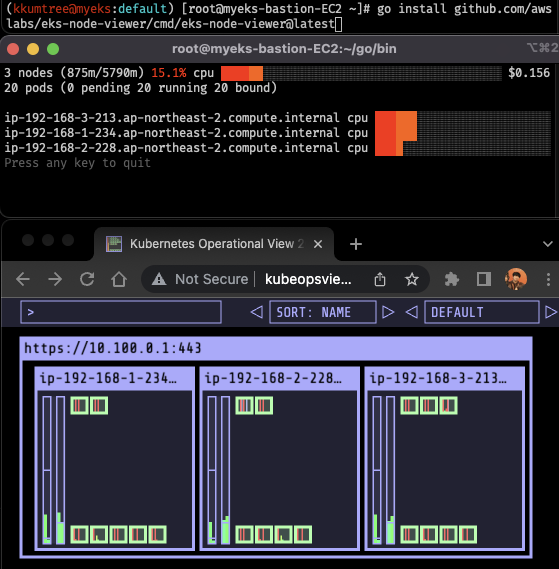Click second top pod in node ip-192-168-1-234
This screenshot has width=559, height=569.
click(x=99, y=405)
